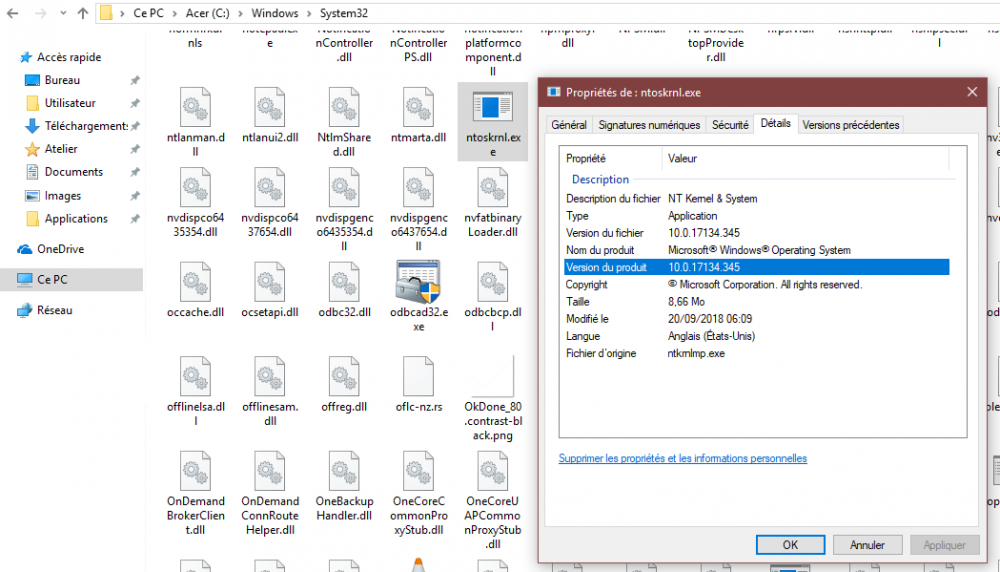Select Réseau in the navigation tree
This screenshot has height=572, width=1000.
(x=55, y=310)
